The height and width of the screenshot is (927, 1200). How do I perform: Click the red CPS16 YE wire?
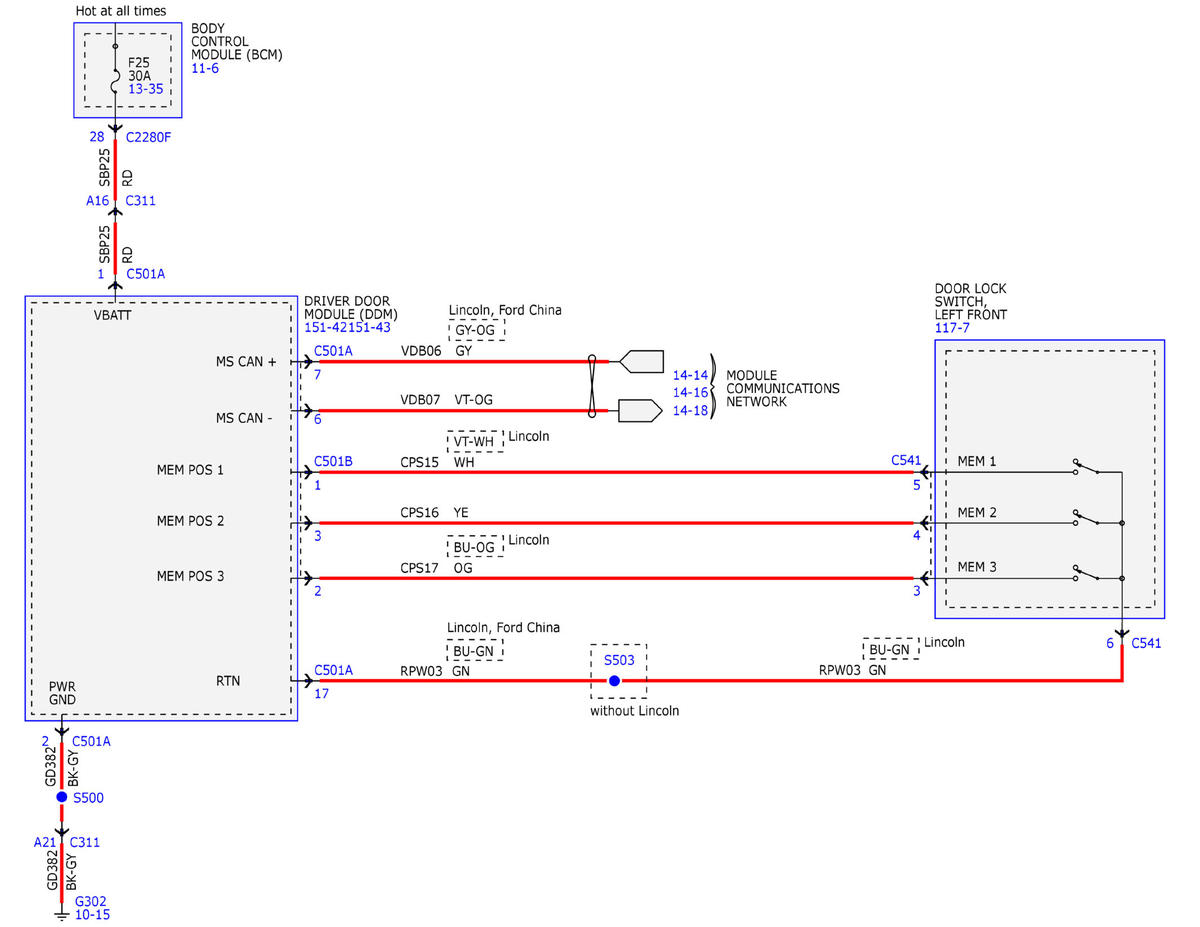tap(611, 523)
